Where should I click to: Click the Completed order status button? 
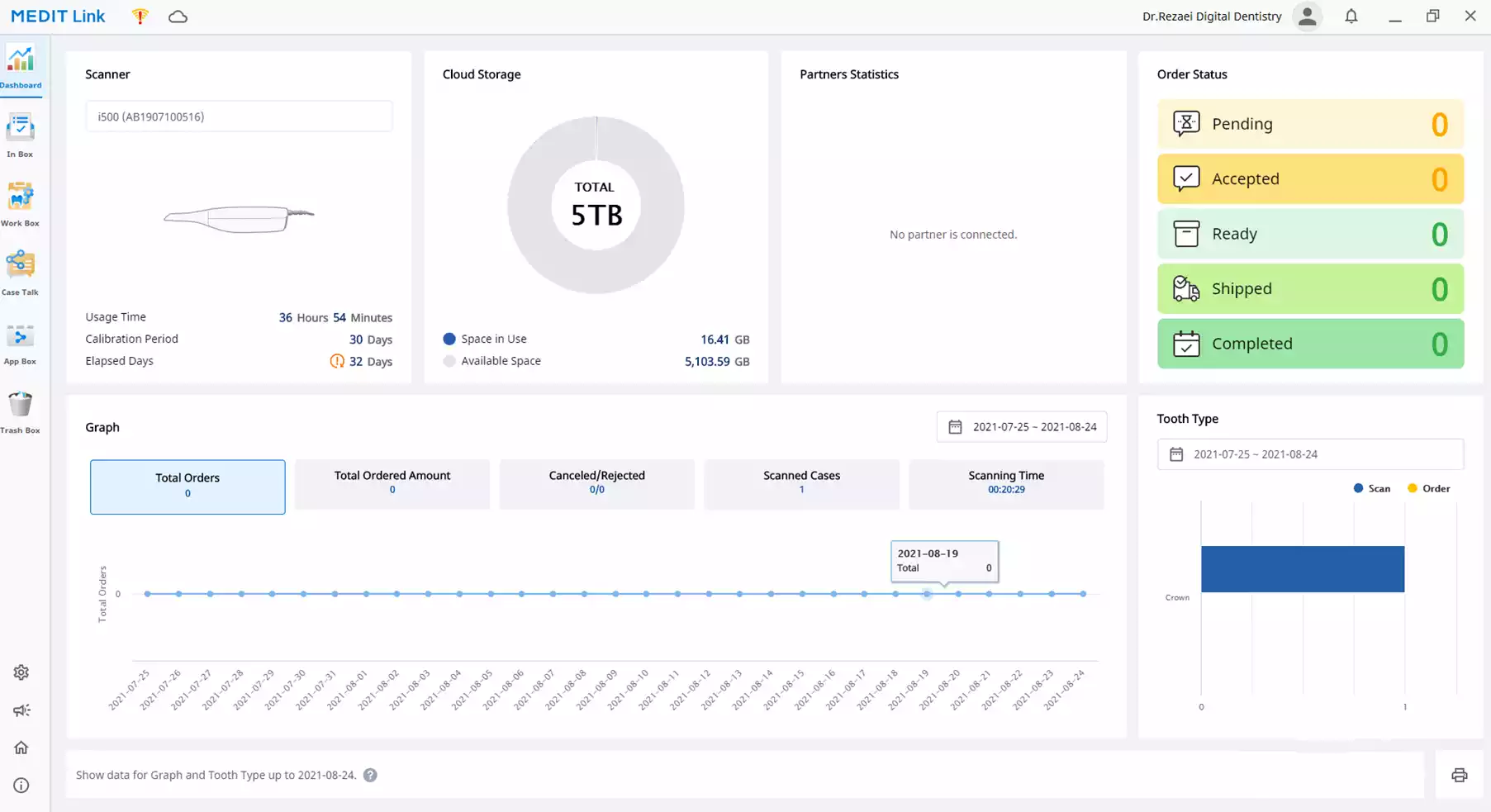(x=1310, y=344)
